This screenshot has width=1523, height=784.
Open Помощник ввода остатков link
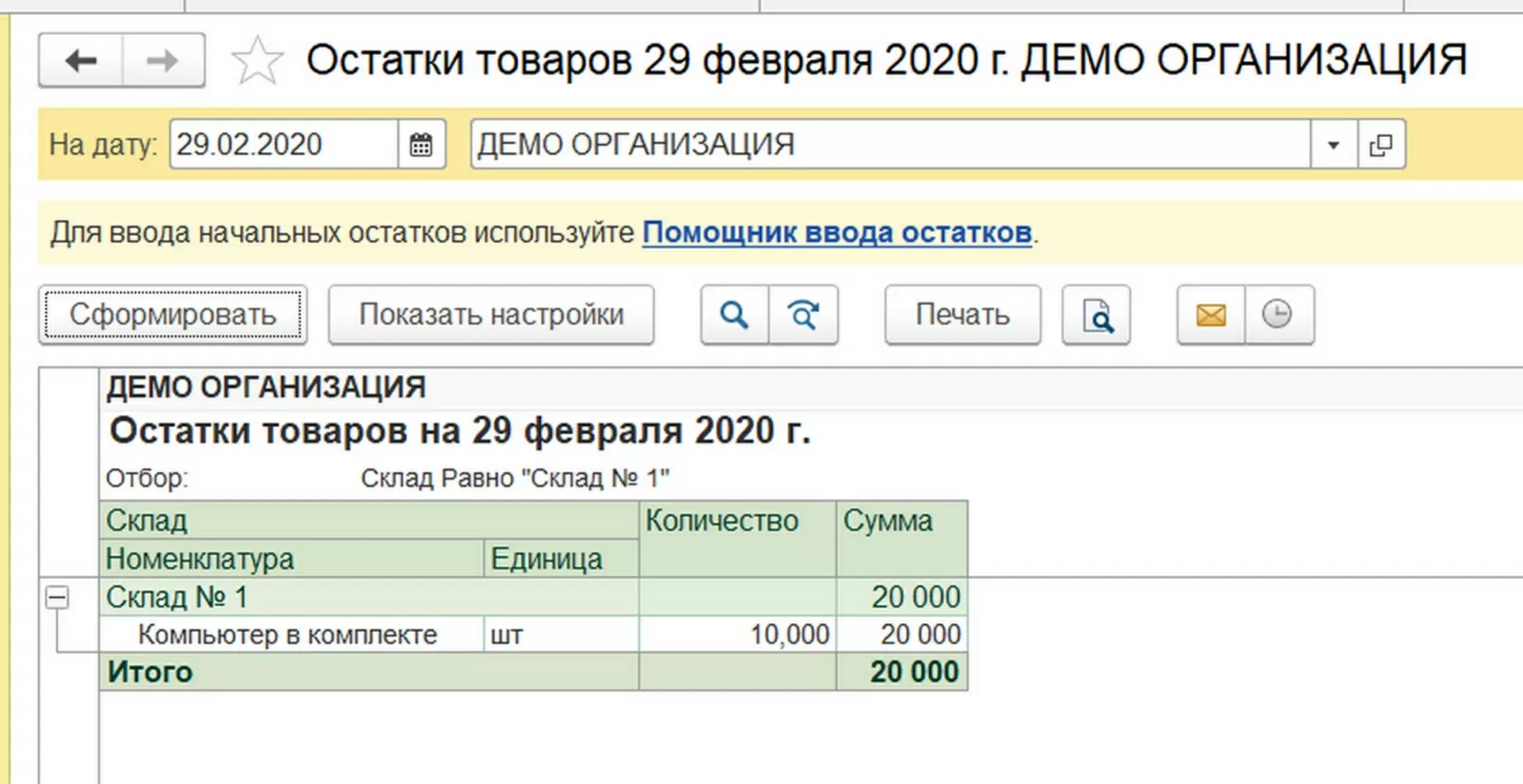coord(837,232)
